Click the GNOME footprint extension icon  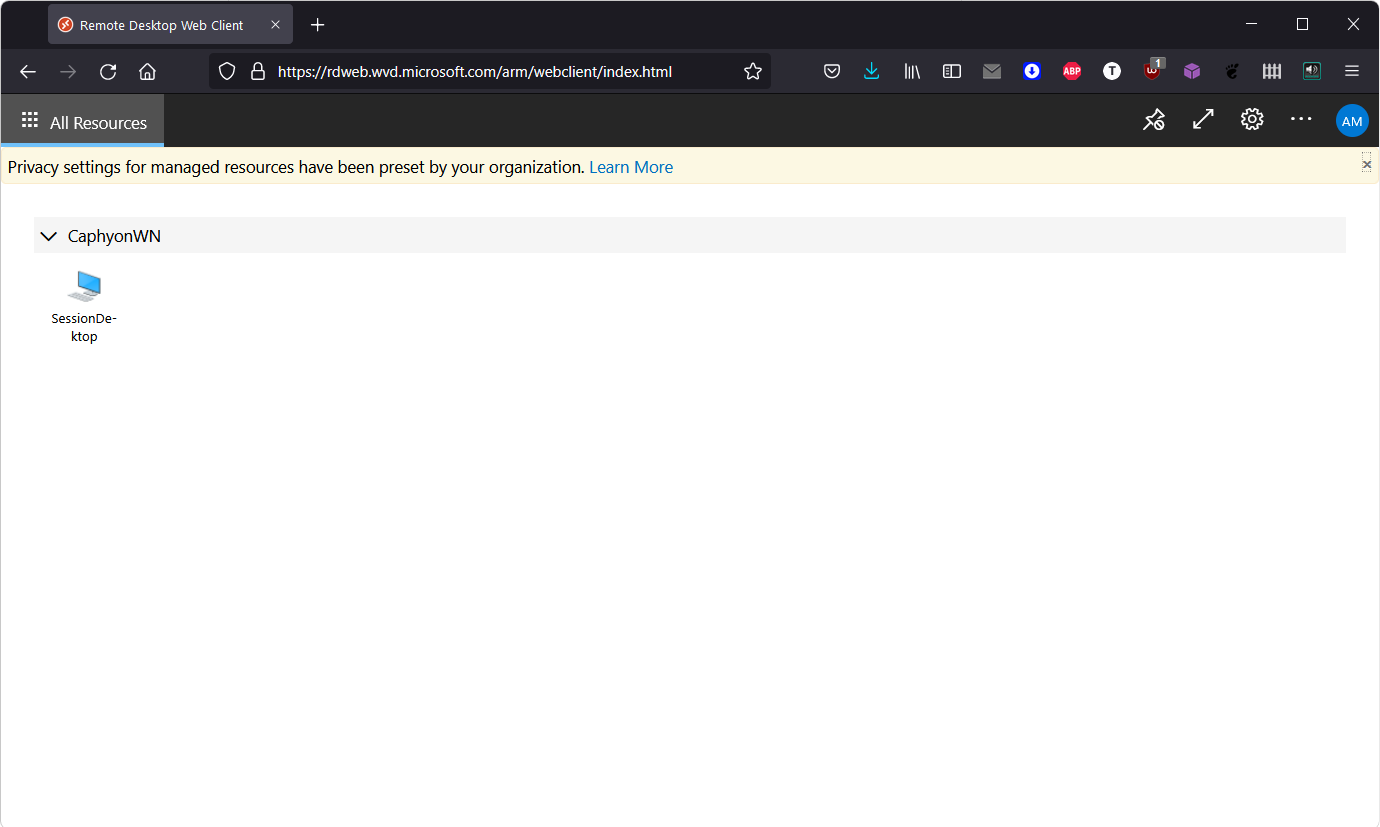click(x=1232, y=71)
